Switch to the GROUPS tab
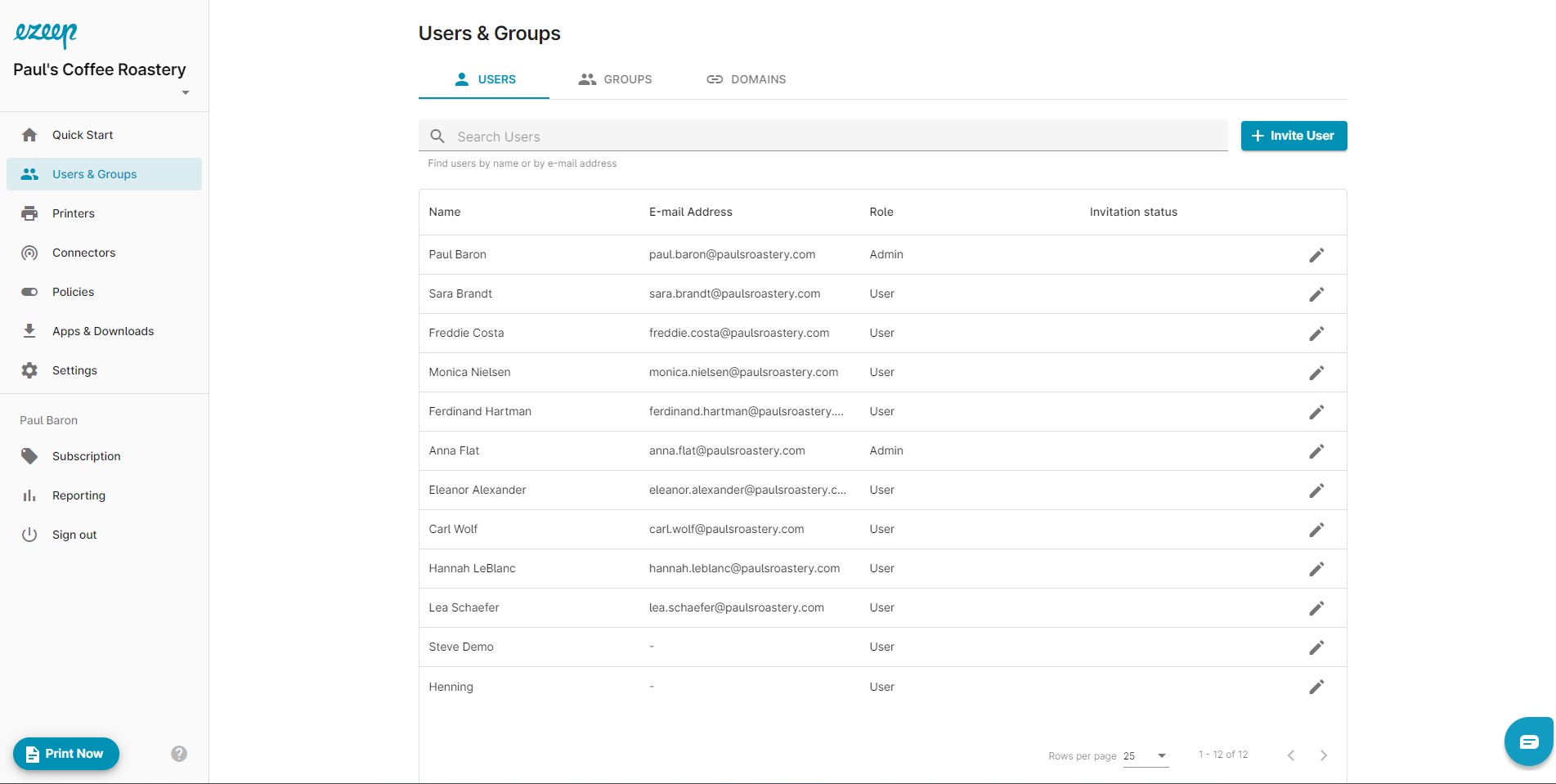This screenshot has height=784, width=1556. pyautogui.click(x=615, y=79)
